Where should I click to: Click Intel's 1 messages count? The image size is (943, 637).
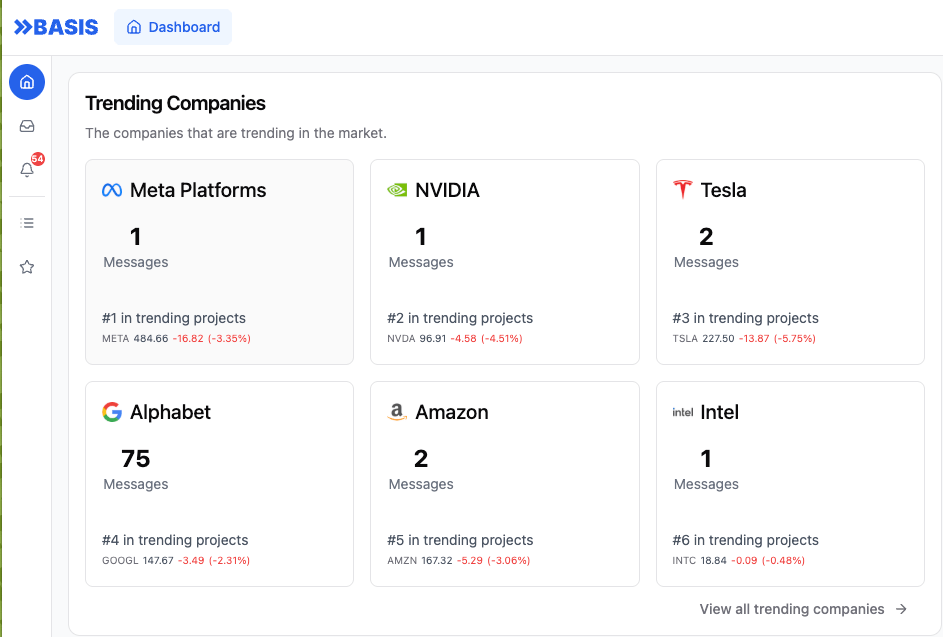click(x=706, y=459)
